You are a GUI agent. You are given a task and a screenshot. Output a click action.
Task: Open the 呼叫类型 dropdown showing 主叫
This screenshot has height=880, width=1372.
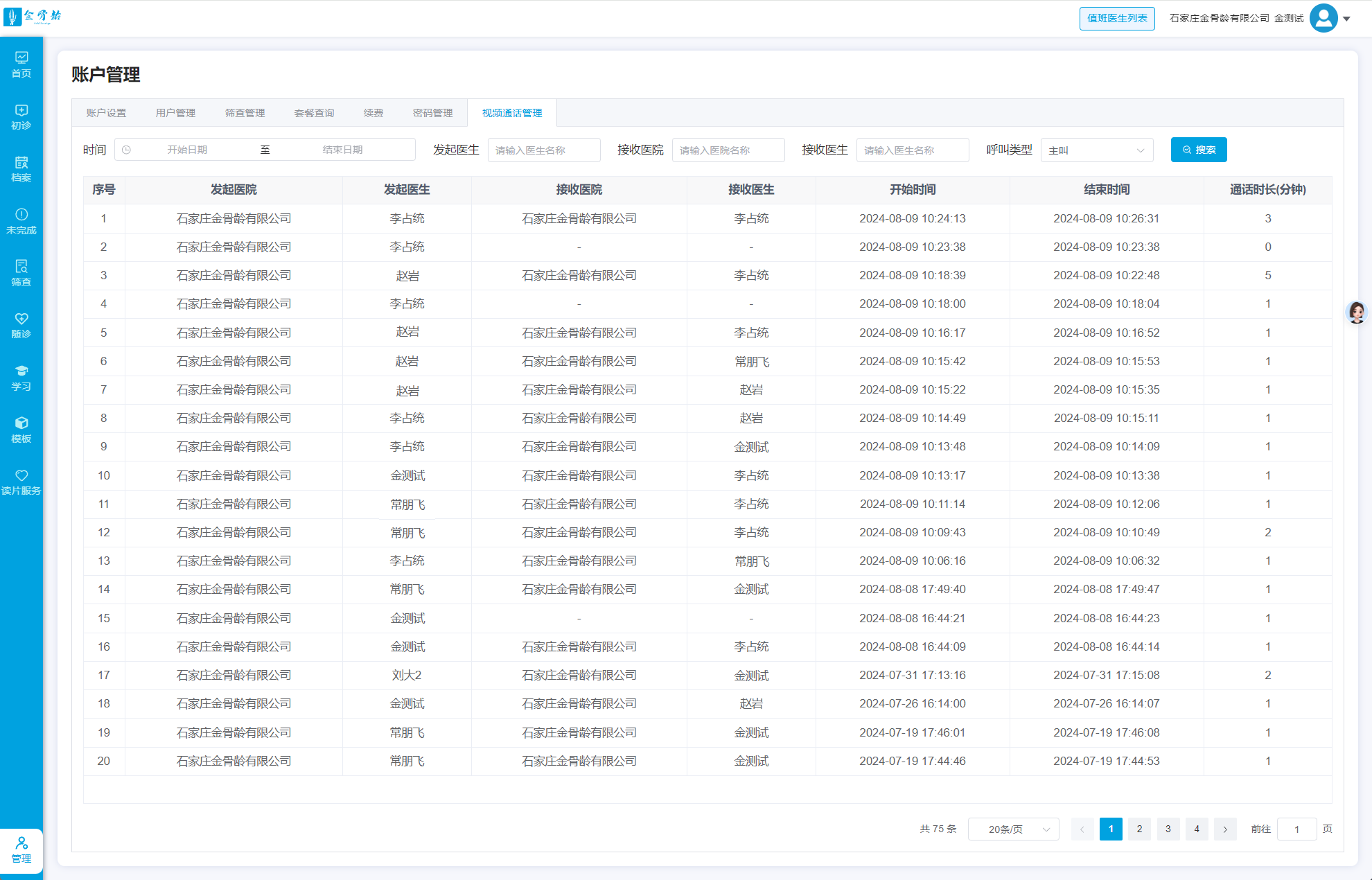tap(1097, 150)
